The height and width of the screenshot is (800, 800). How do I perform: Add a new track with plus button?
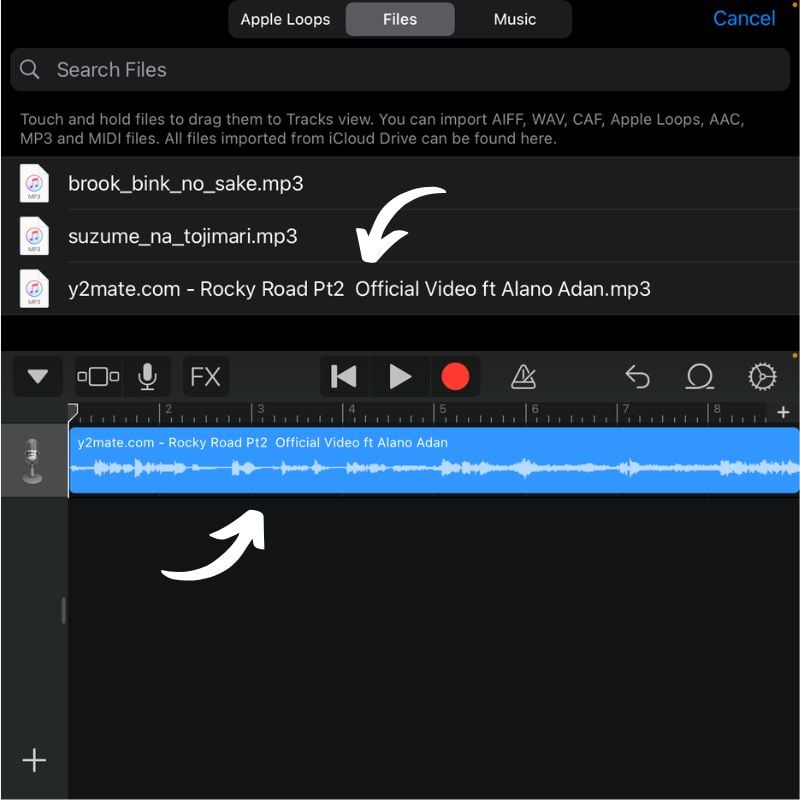[34, 760]
